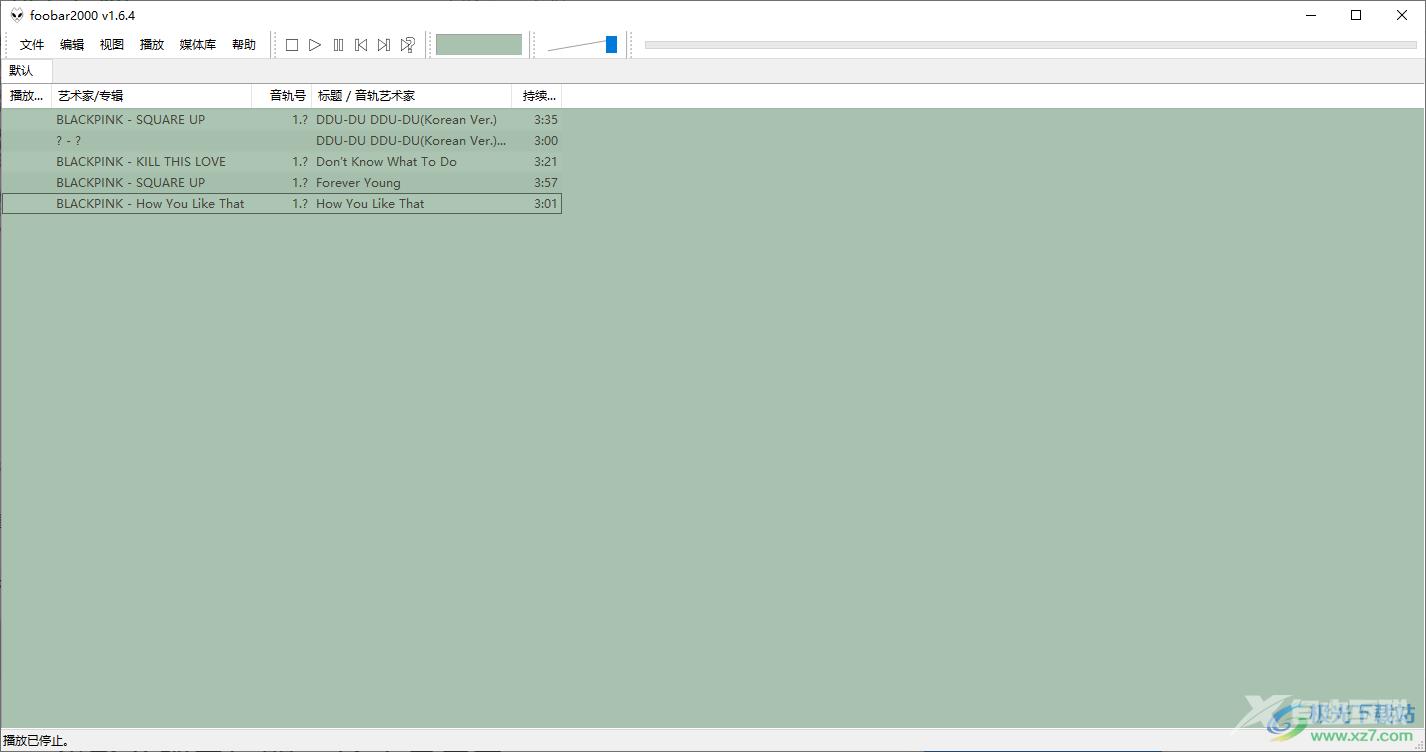This screenshot has width=1426, height=752.
Task: Minimize the foobar2000 window
Action: point(1311,15)
